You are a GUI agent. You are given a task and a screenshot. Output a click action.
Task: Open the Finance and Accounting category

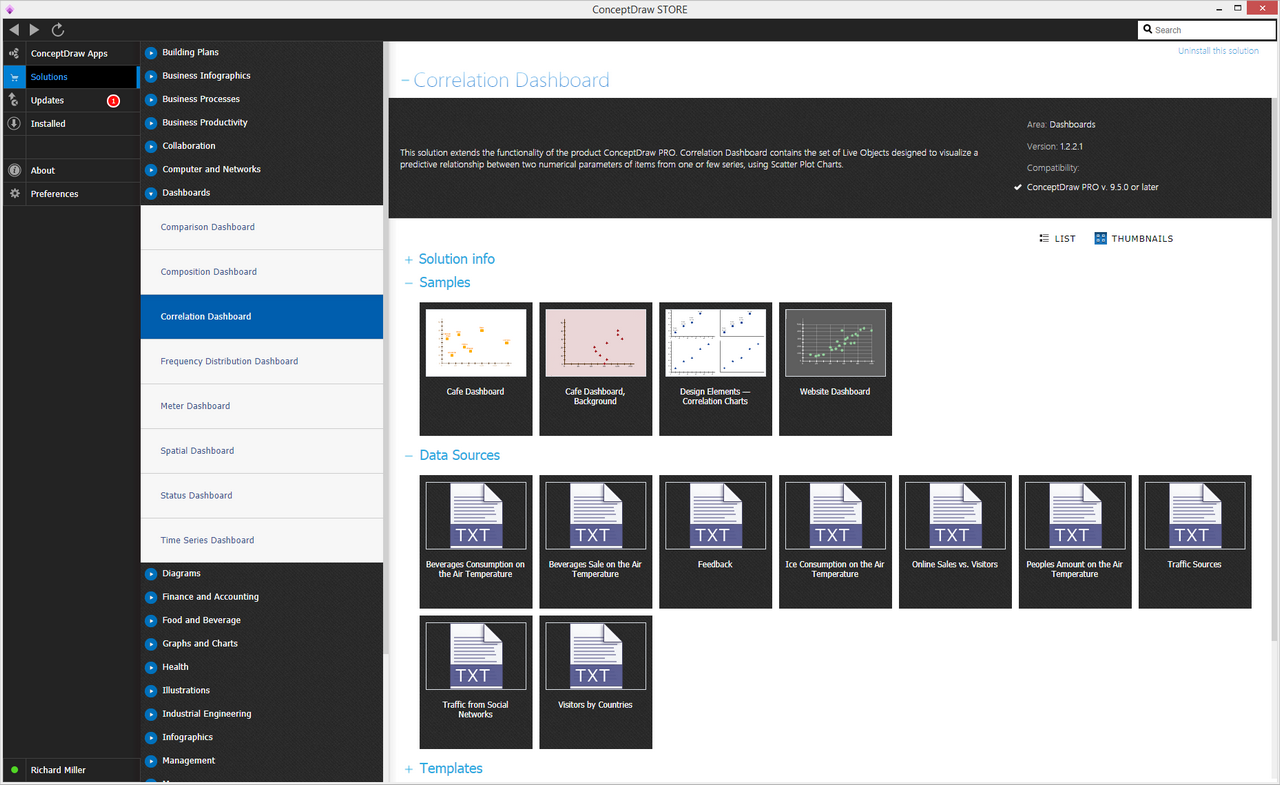tap(210, 597)
